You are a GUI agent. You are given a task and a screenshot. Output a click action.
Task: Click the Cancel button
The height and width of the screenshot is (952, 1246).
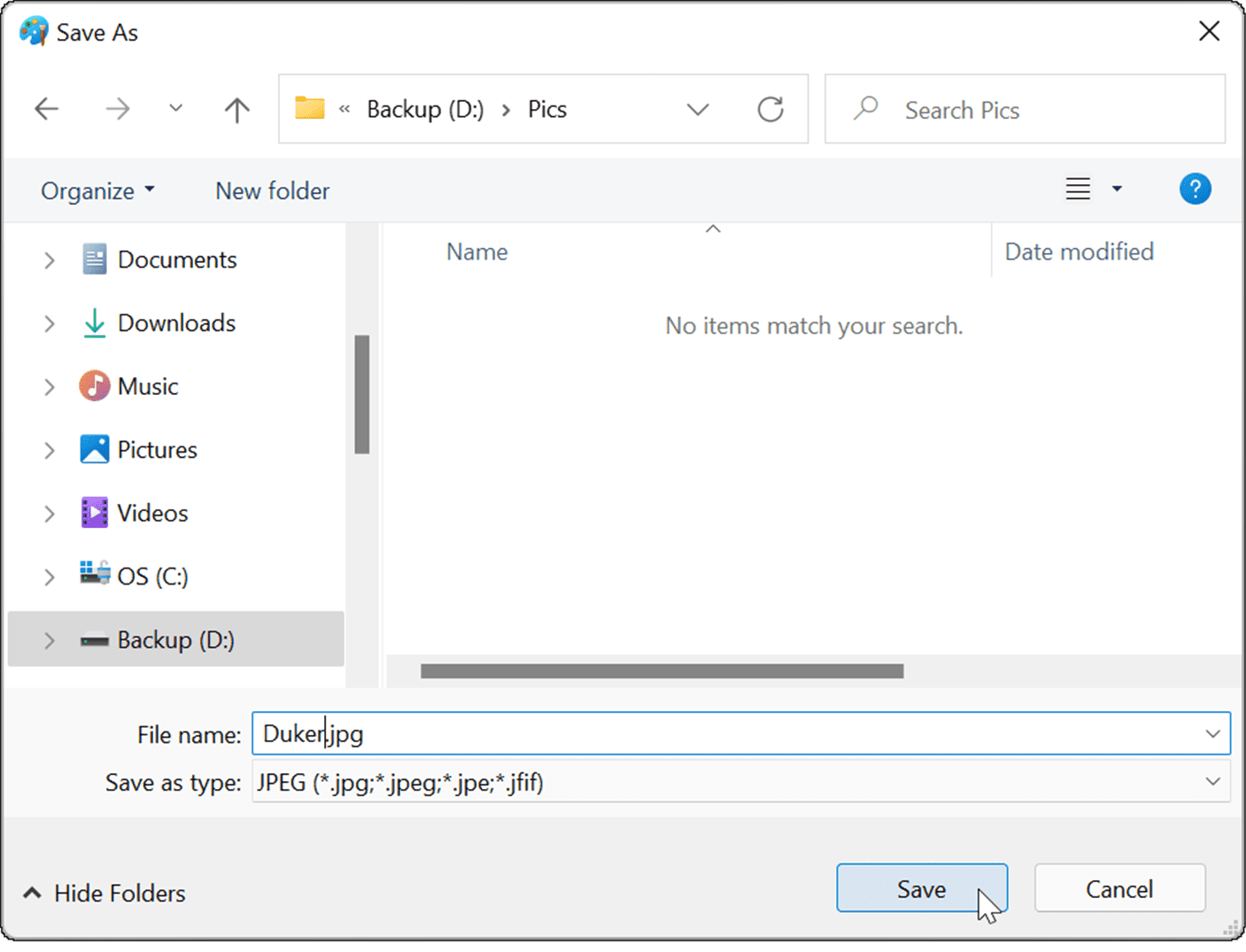click(1119, 888)
